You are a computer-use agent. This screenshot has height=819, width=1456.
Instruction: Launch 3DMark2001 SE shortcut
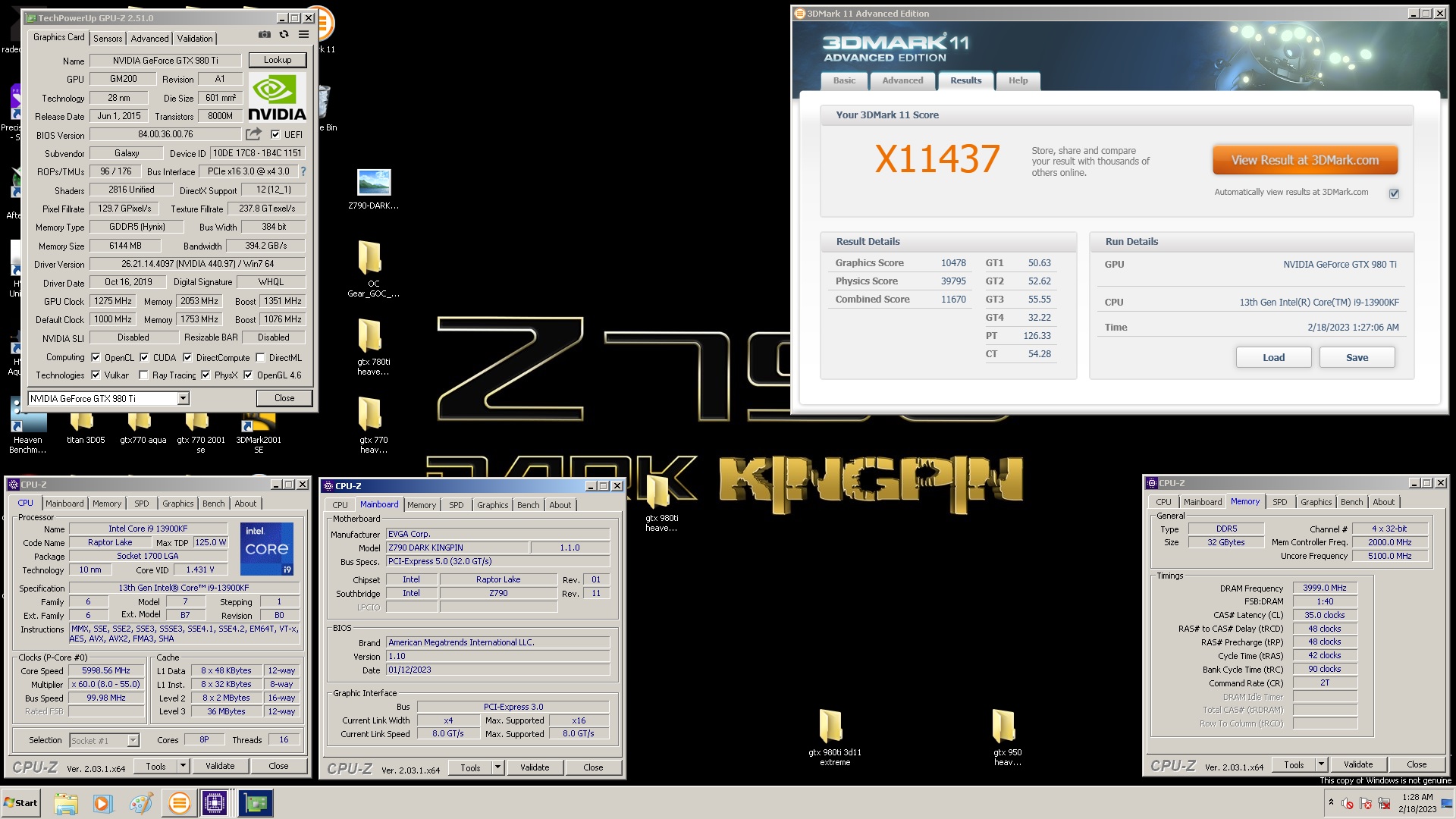259,434
